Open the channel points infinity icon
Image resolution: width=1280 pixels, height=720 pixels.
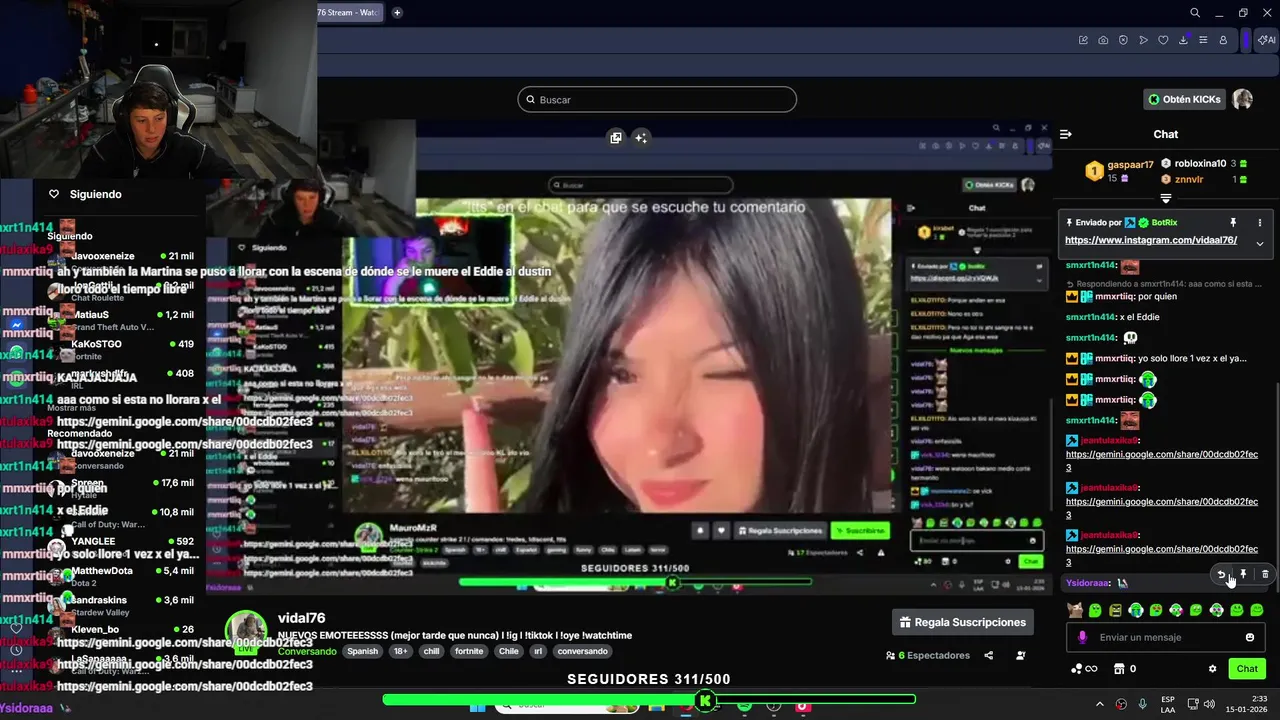coord(1084,669)
